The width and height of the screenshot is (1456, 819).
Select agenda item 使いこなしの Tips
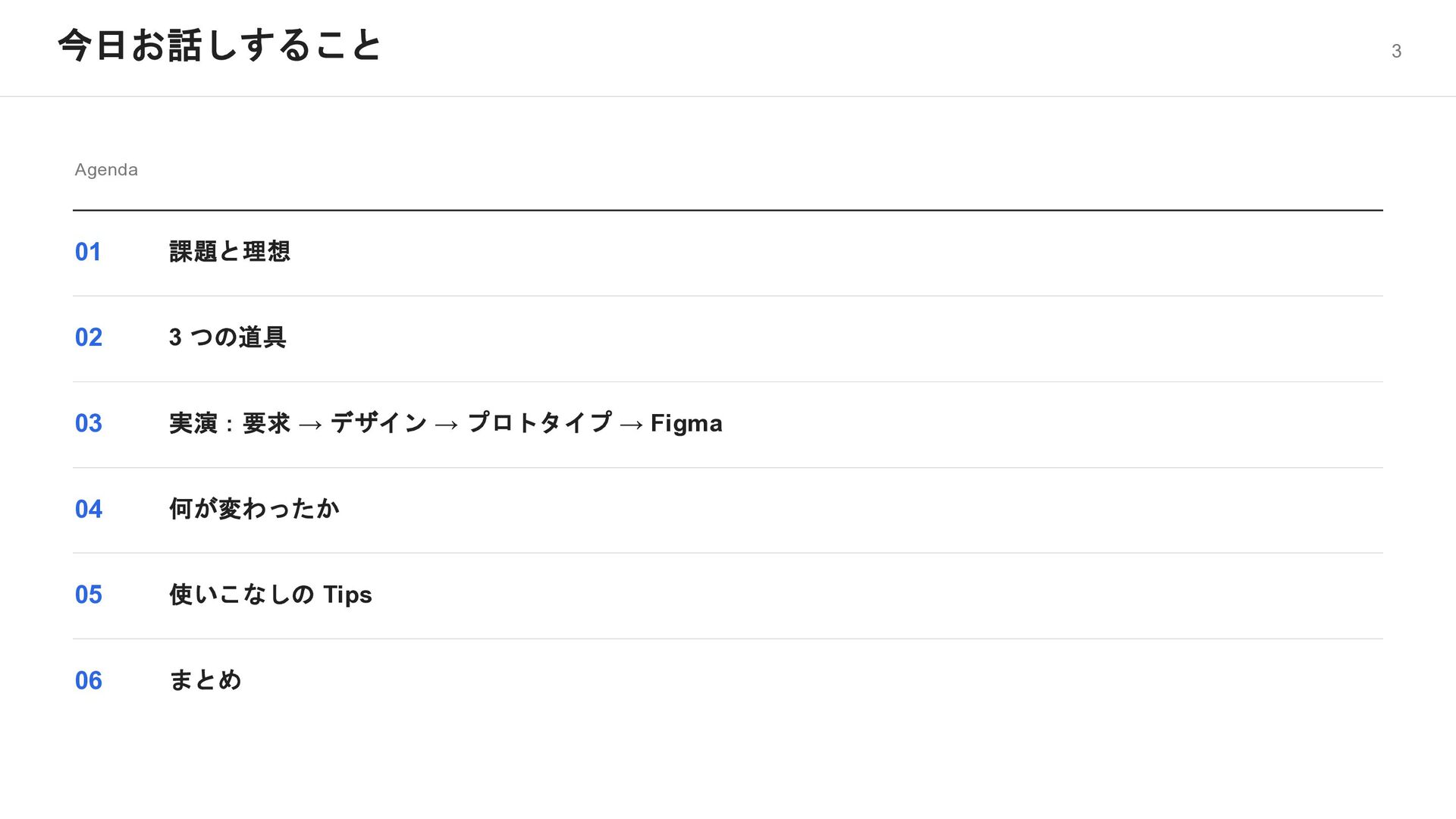coord(270,595)
